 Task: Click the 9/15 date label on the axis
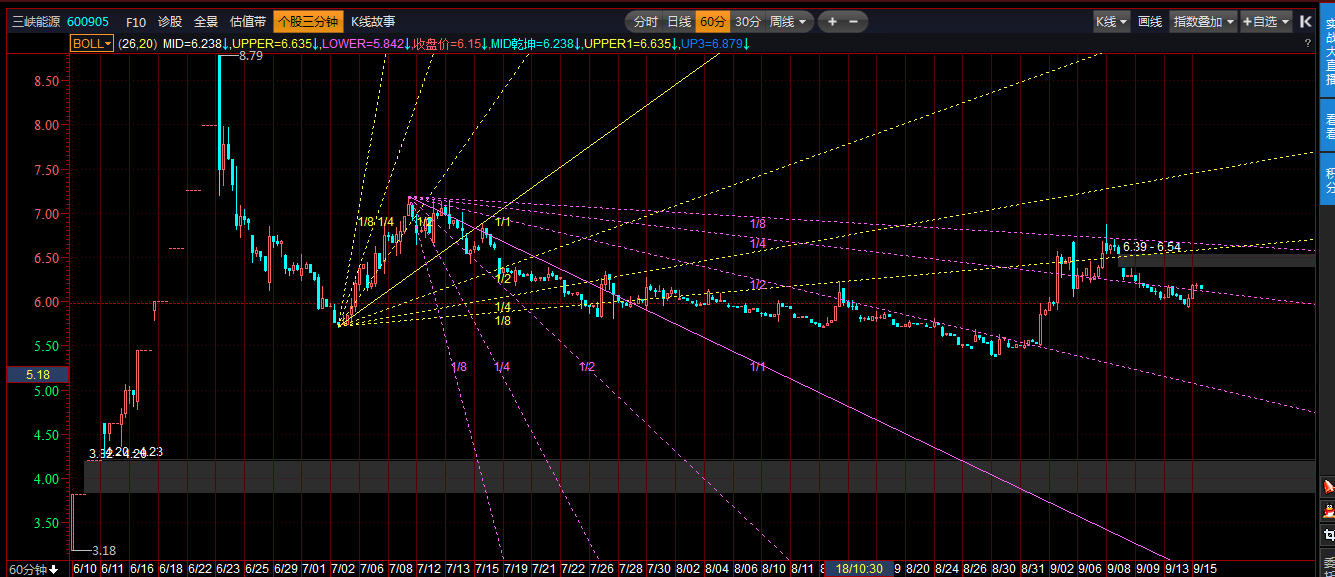1205,569
